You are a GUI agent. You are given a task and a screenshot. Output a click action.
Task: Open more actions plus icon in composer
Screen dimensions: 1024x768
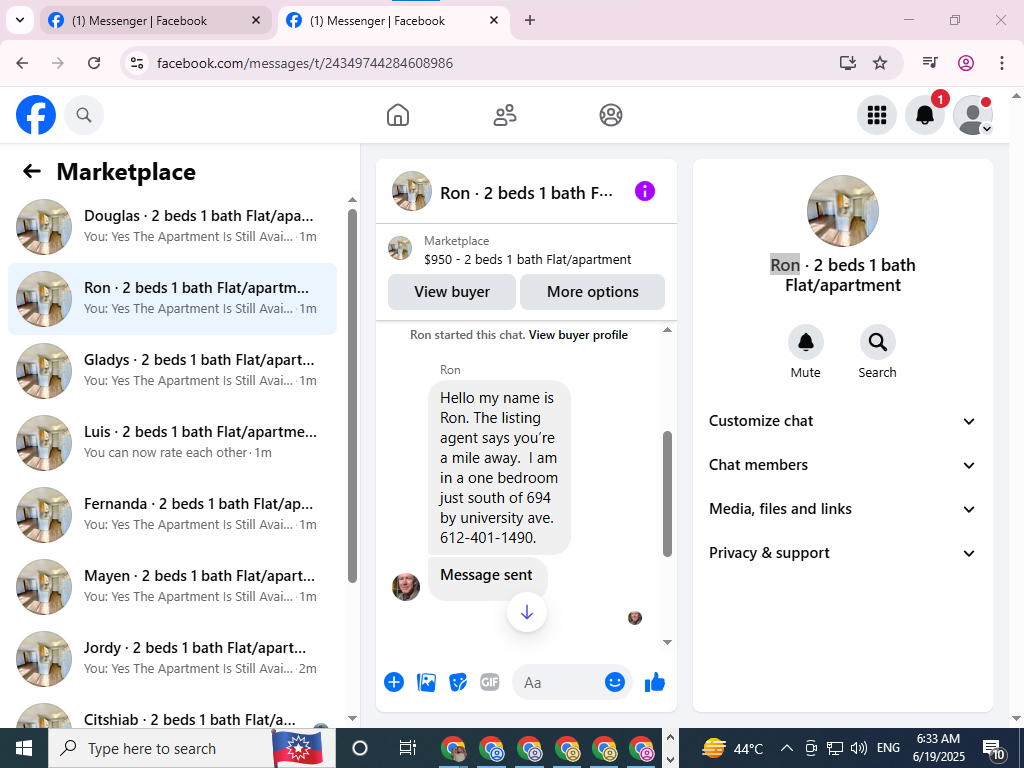pyautogui.click(x=394, y=682)
